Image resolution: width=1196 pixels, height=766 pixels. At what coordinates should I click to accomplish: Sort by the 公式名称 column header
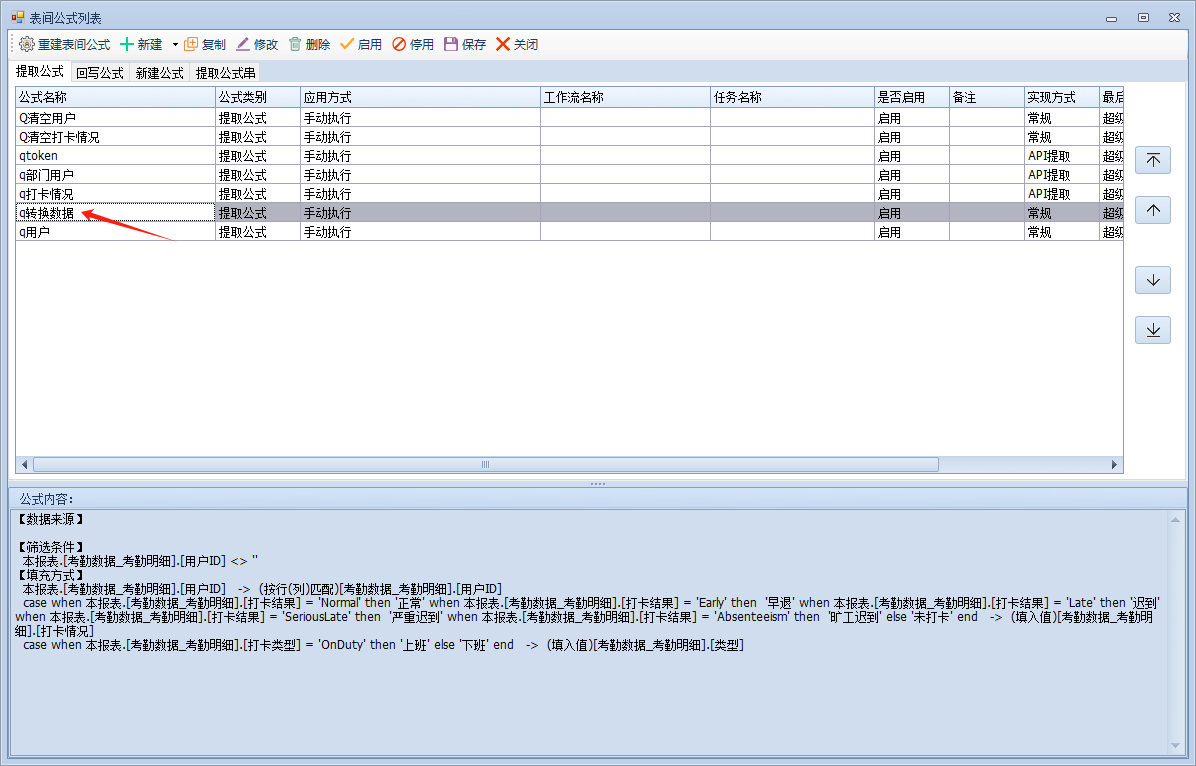pos(115,97)
